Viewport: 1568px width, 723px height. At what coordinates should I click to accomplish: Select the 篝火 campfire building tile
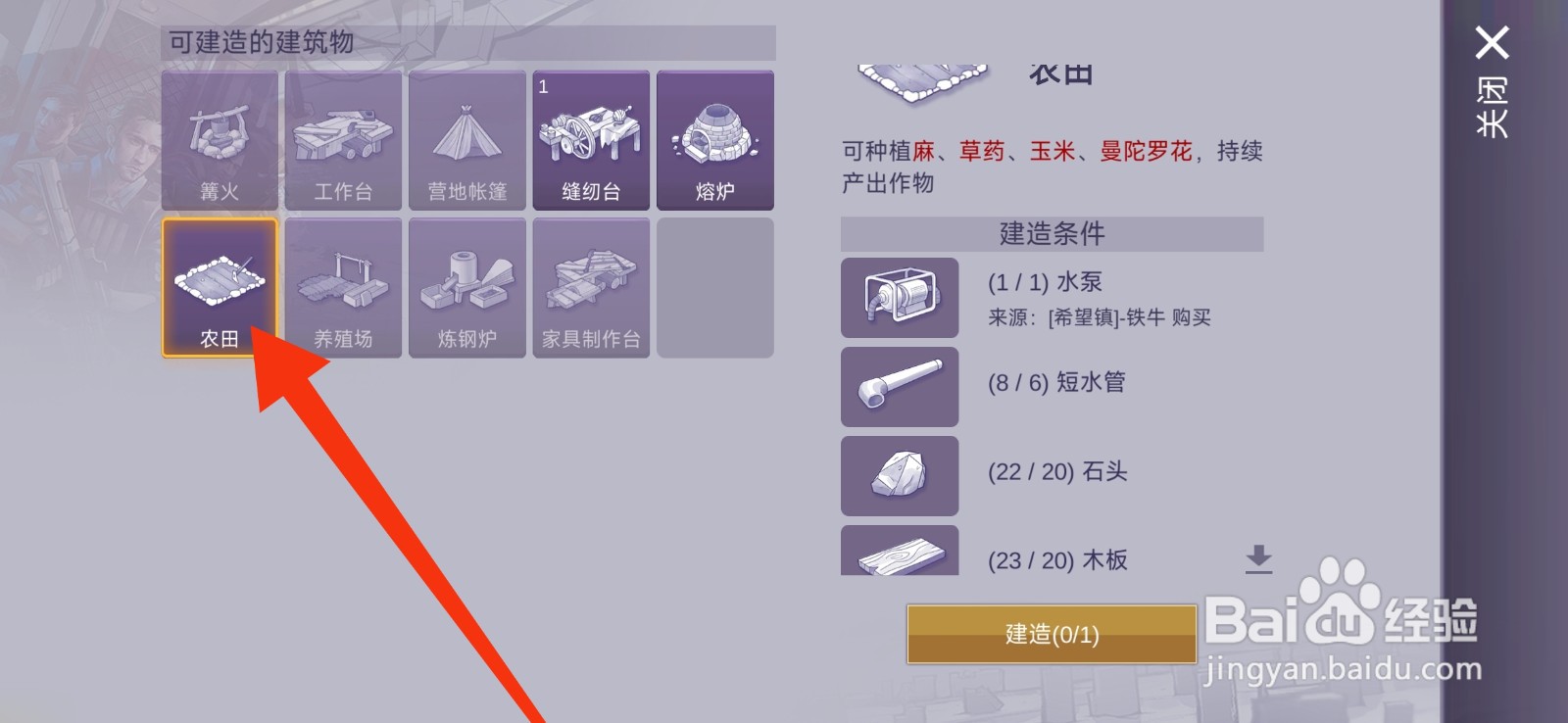[220, 140]
